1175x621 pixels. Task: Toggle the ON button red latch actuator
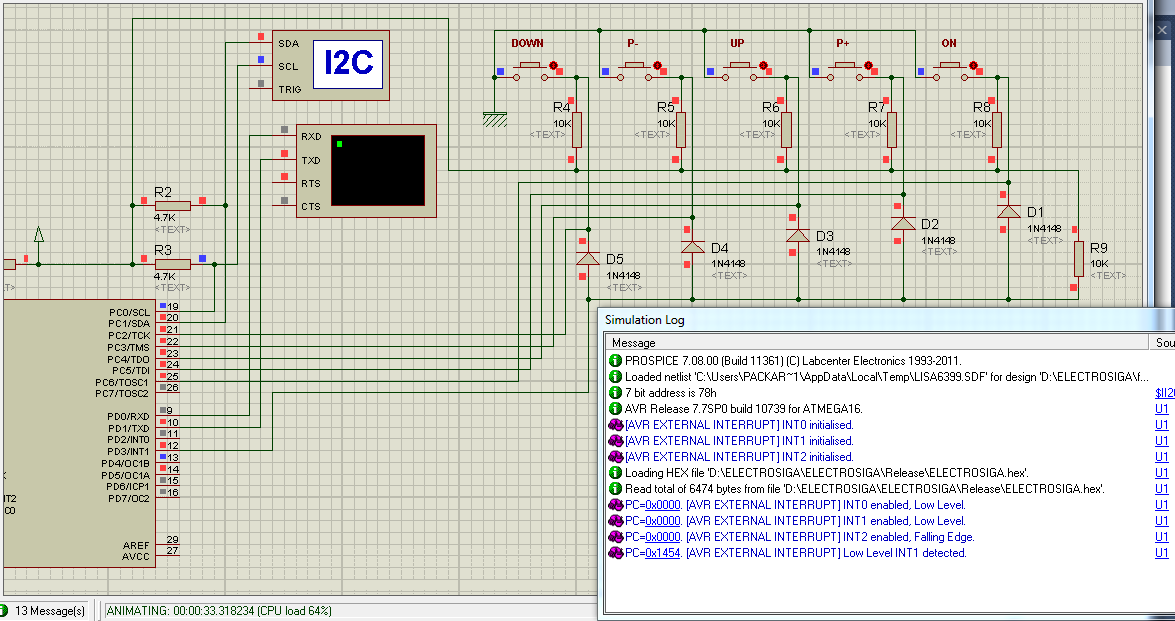[x=973, y=66]
